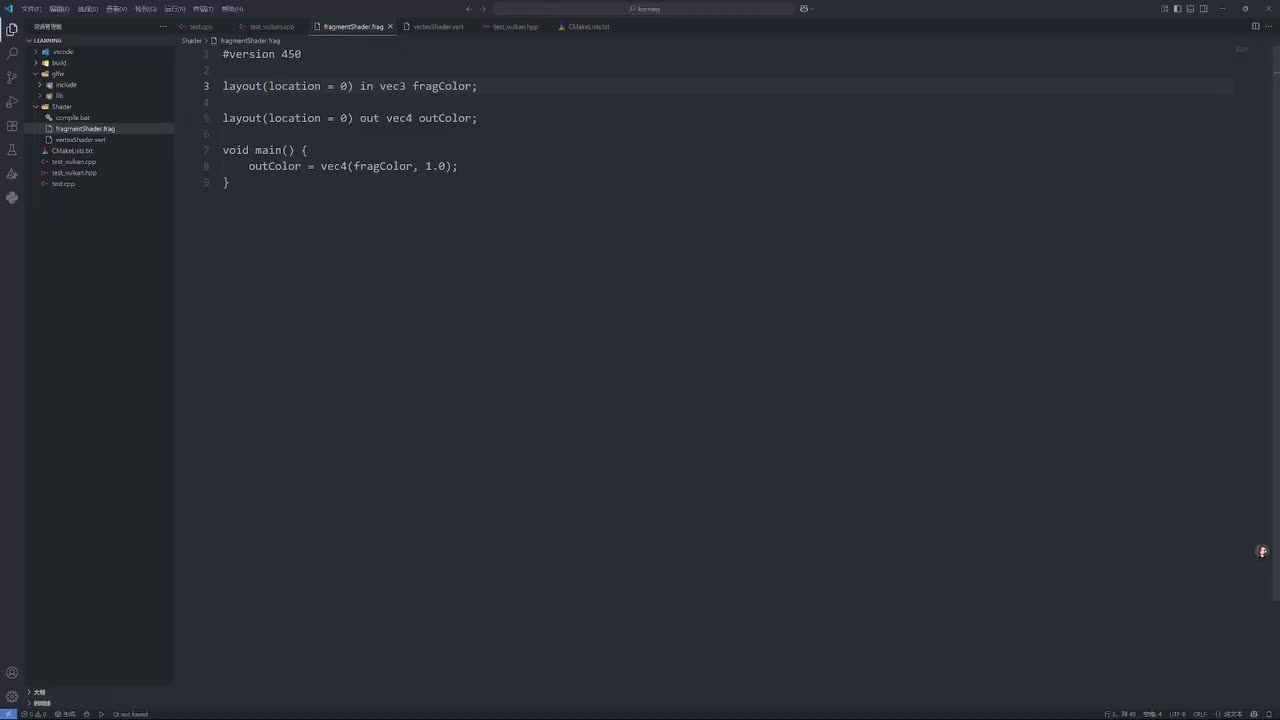Switch to the vertexShader.vert tab

[438, 27]
